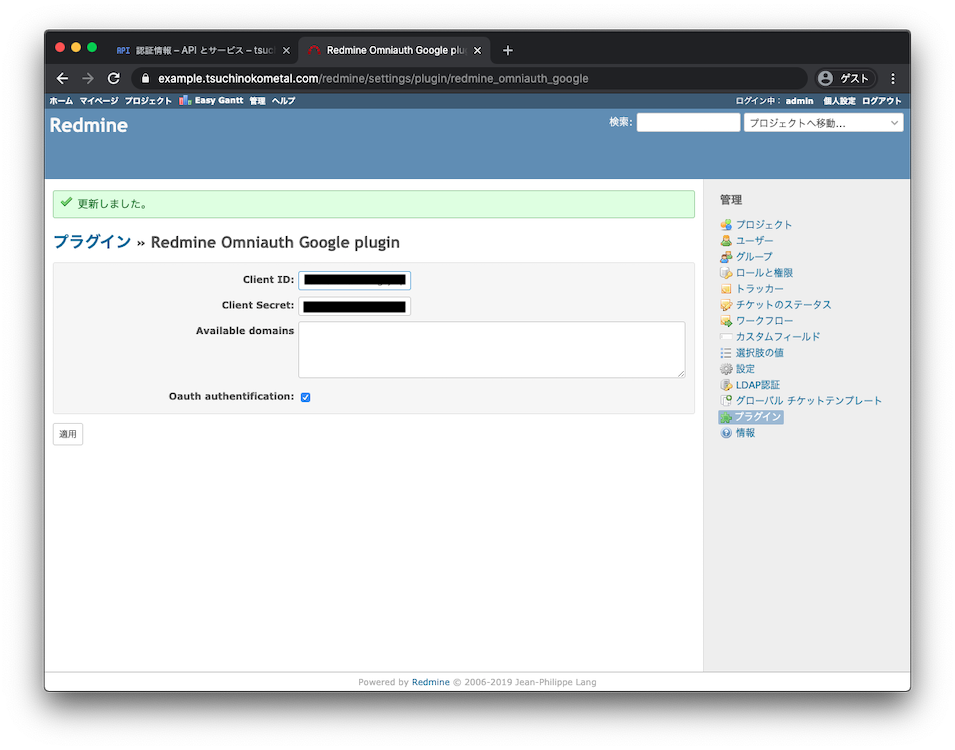The image size is (955, 750).
Task: Click the ワークフロー sidebar icon
Action: point(725,320)
